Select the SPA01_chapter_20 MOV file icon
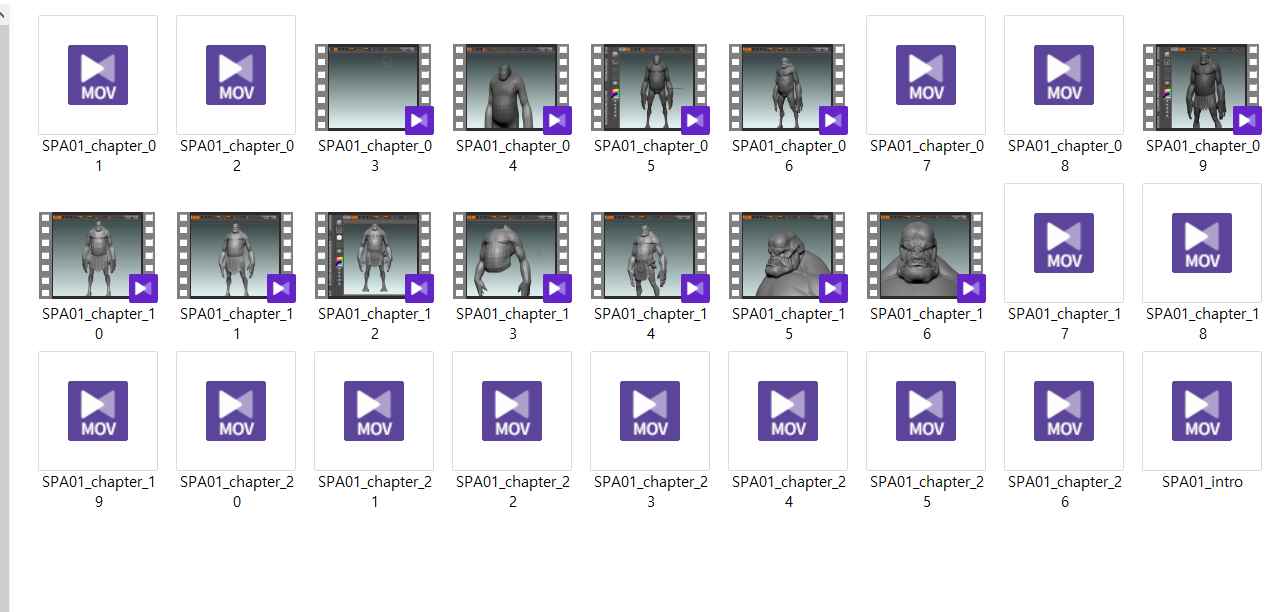Screen dimensions: 1272x612 pos(236,411)
